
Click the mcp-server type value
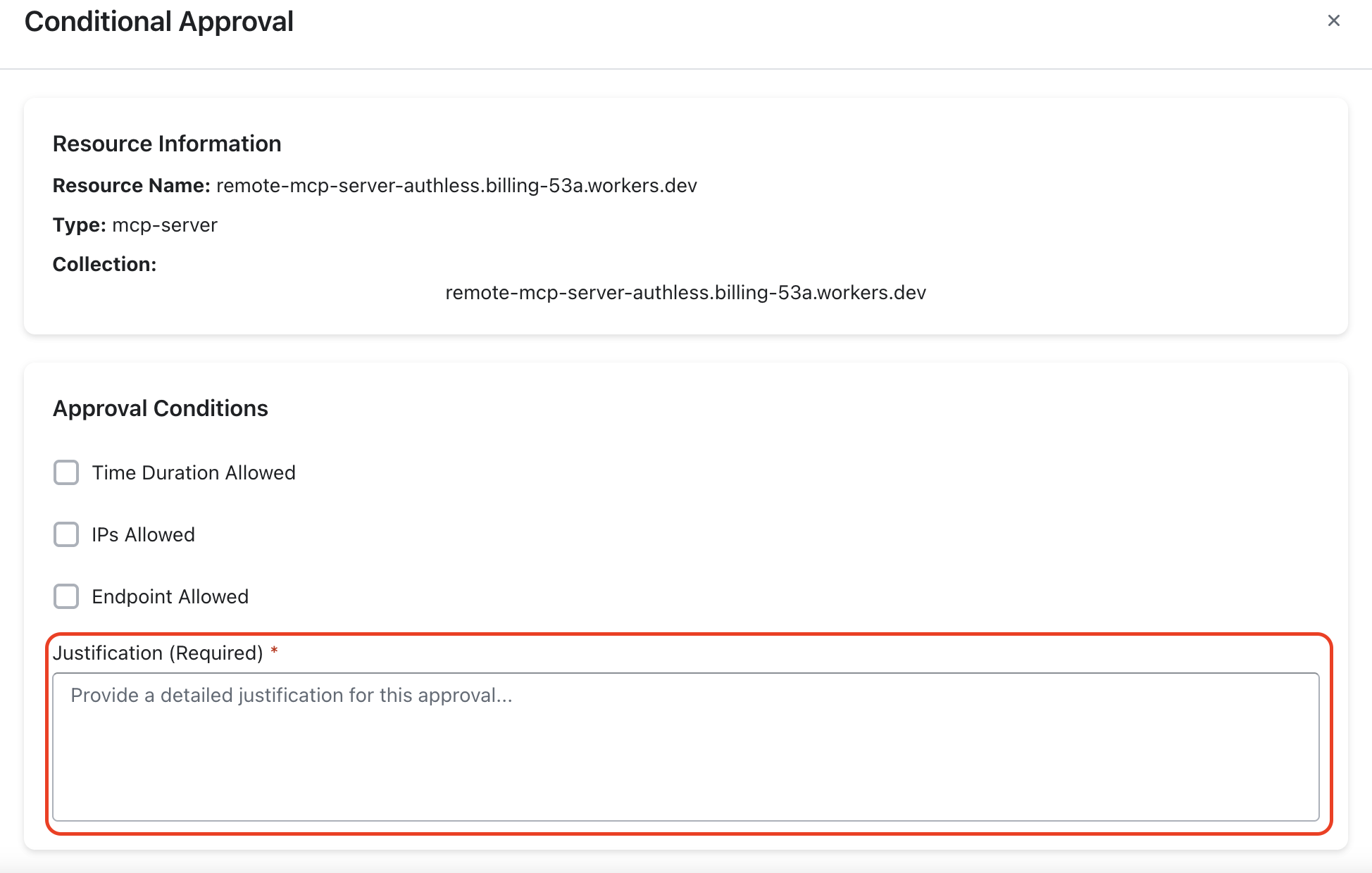(x=165, y=225)
